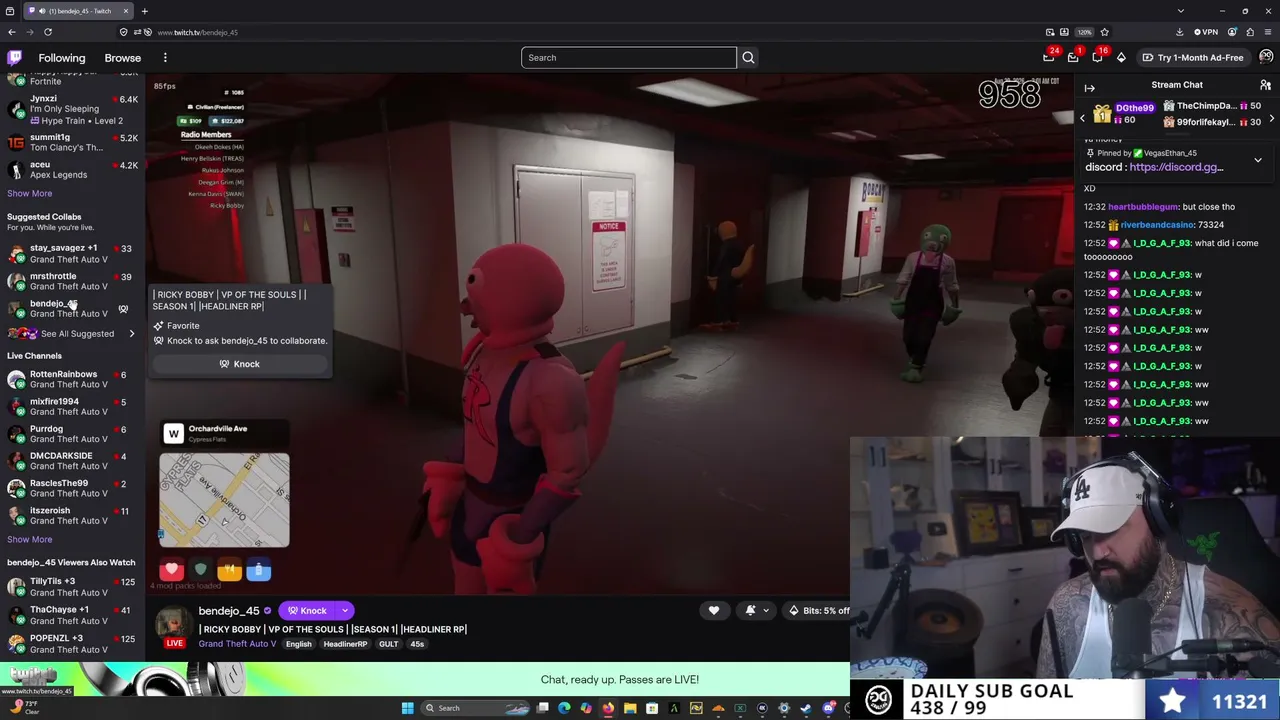Open TillyTils in viewers also watch
This screenshot has width=1280, height=720.
coord(72,586)
